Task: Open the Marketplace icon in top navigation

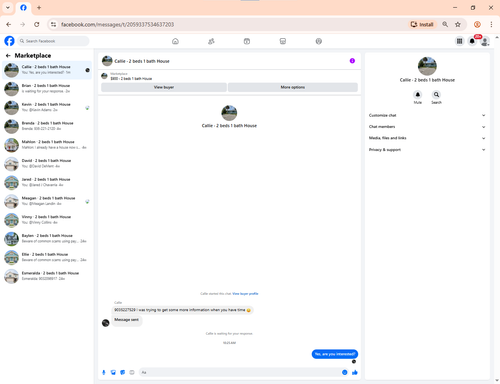Action: pos(283,41)
